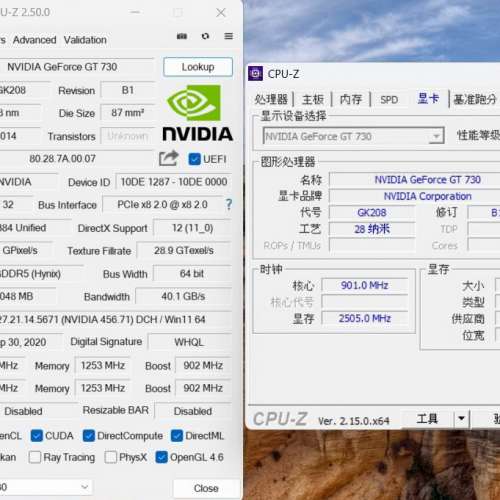Click the Bus Width 64 bit value
This screenshot has width=500, height=500.
(x=192, y=274)
